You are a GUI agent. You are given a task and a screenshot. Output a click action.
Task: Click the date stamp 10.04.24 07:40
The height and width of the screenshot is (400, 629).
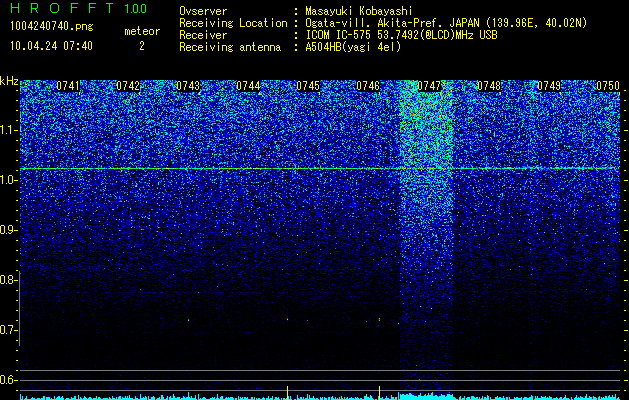pos(51,46)
